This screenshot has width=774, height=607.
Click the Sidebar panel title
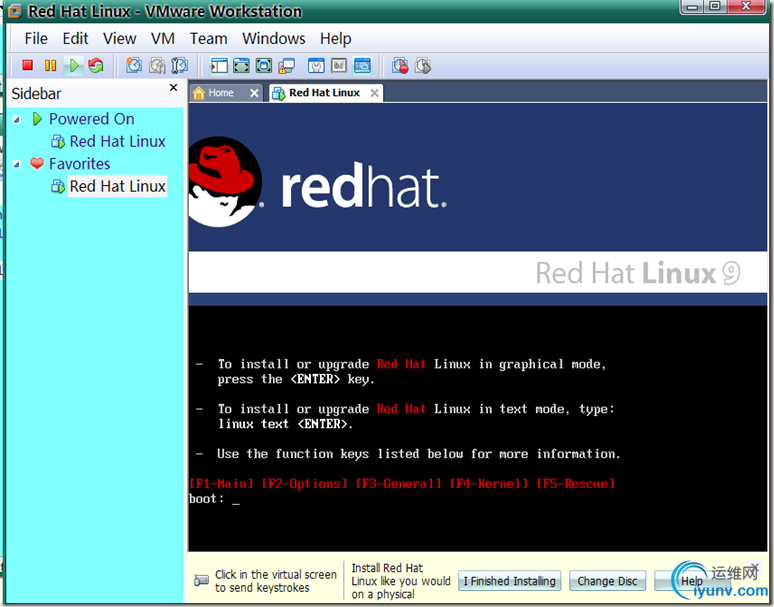(x=37, y=93)
